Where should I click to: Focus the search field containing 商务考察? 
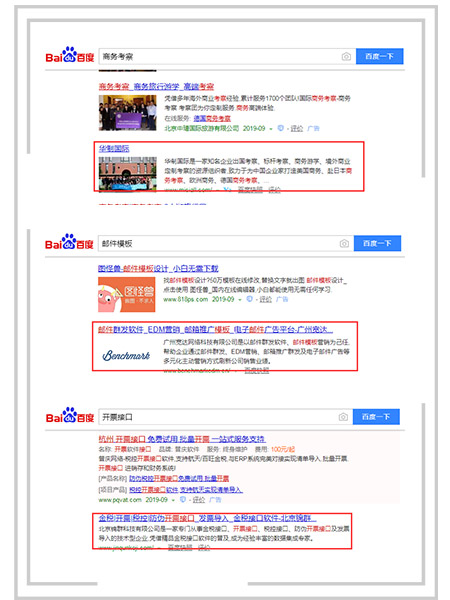[220, 57]
